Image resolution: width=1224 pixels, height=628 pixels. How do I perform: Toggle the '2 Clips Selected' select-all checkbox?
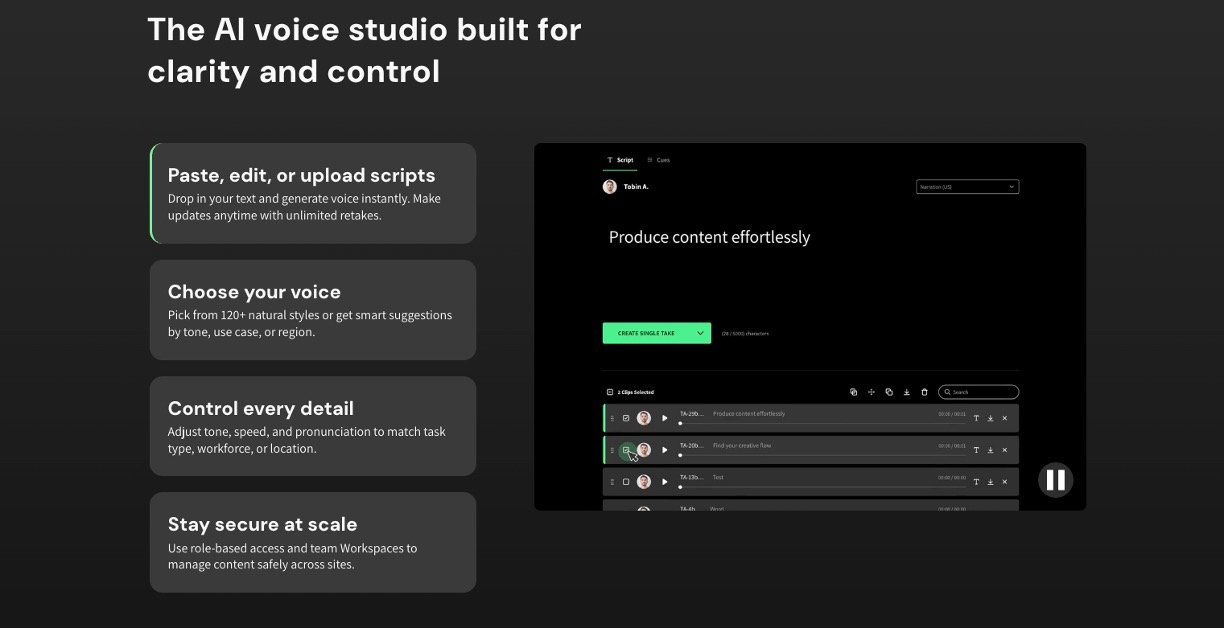[610, 392]
